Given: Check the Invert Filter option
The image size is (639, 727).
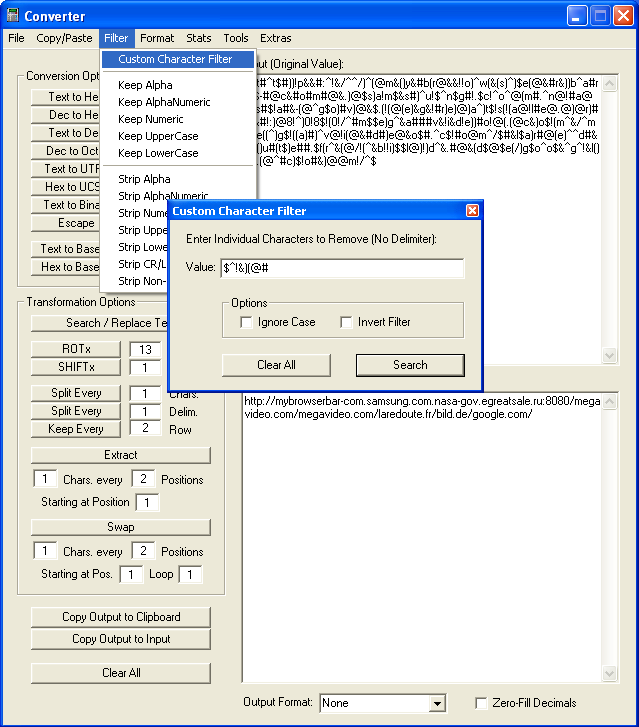Looking at the screenshot, I should tap(346, 322).
